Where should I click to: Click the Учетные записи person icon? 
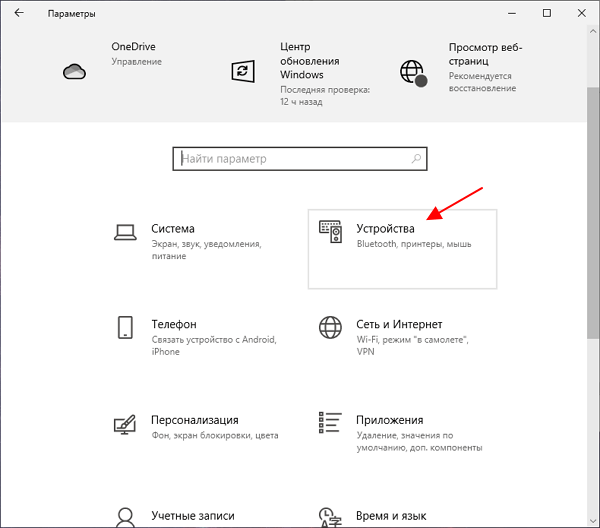(126, 517)
